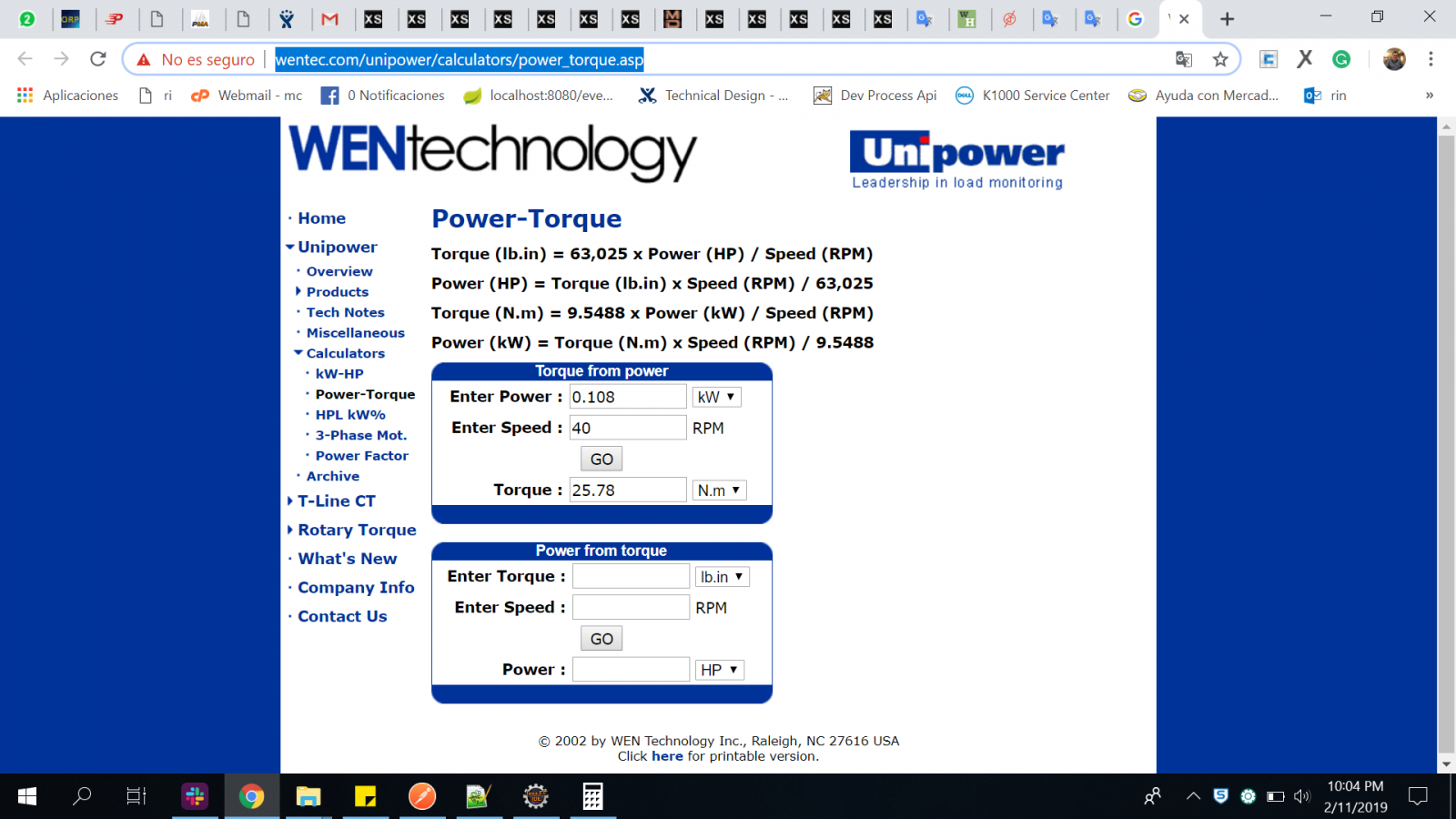
Task: Open Postman from the taskbar
Action: coord(421,796)
